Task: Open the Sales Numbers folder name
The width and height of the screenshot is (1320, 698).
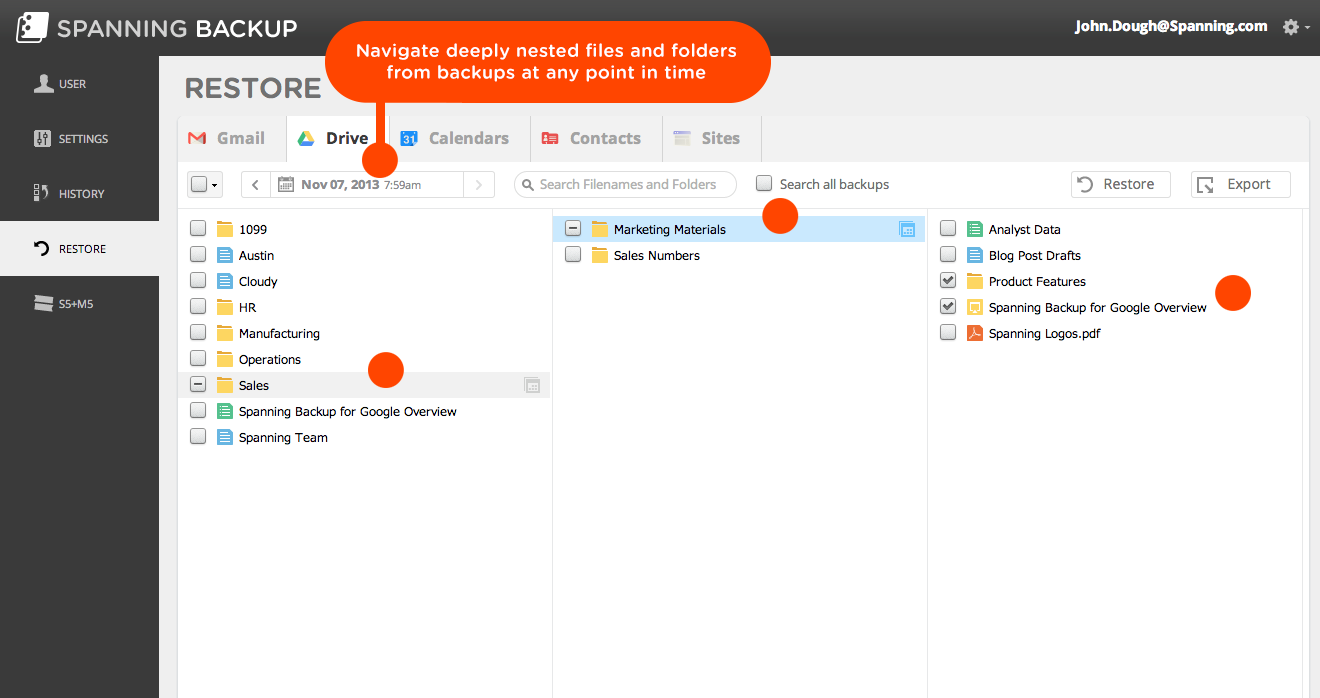Action: (657, 256)
